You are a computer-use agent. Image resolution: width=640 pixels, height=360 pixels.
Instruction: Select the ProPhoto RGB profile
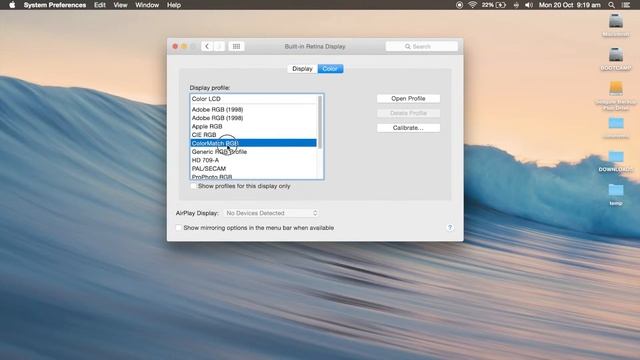[x=253, y=176]
